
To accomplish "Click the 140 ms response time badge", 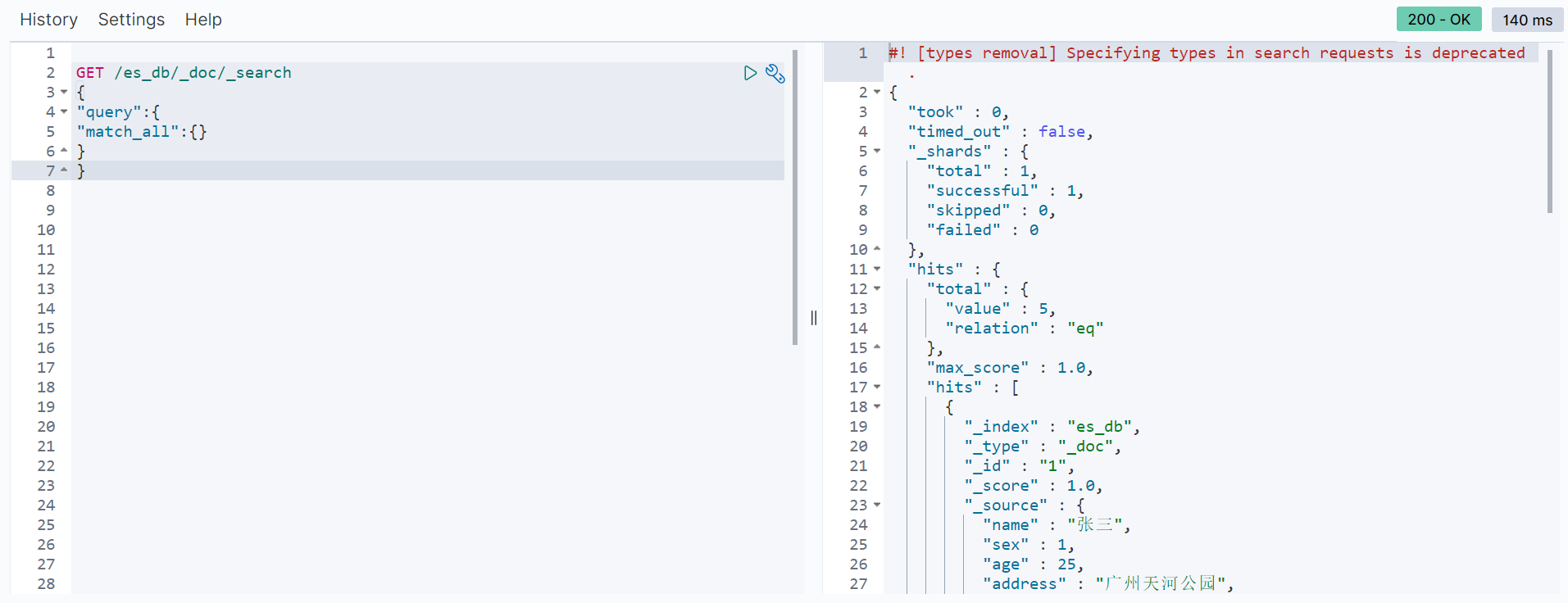I will click(x=1527, y=20).
